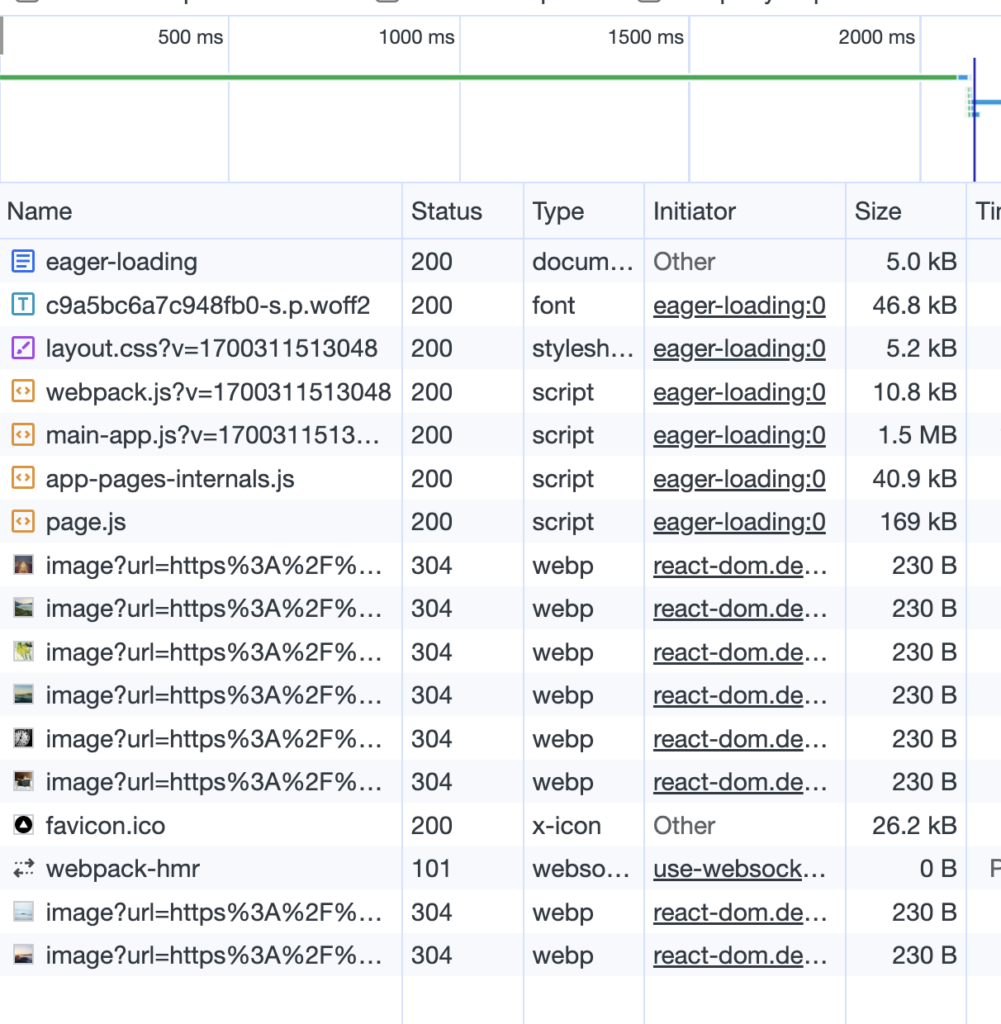The image size is (1001, 1024).
Task: Click the green request bar in overview
Action: (479, 77)
